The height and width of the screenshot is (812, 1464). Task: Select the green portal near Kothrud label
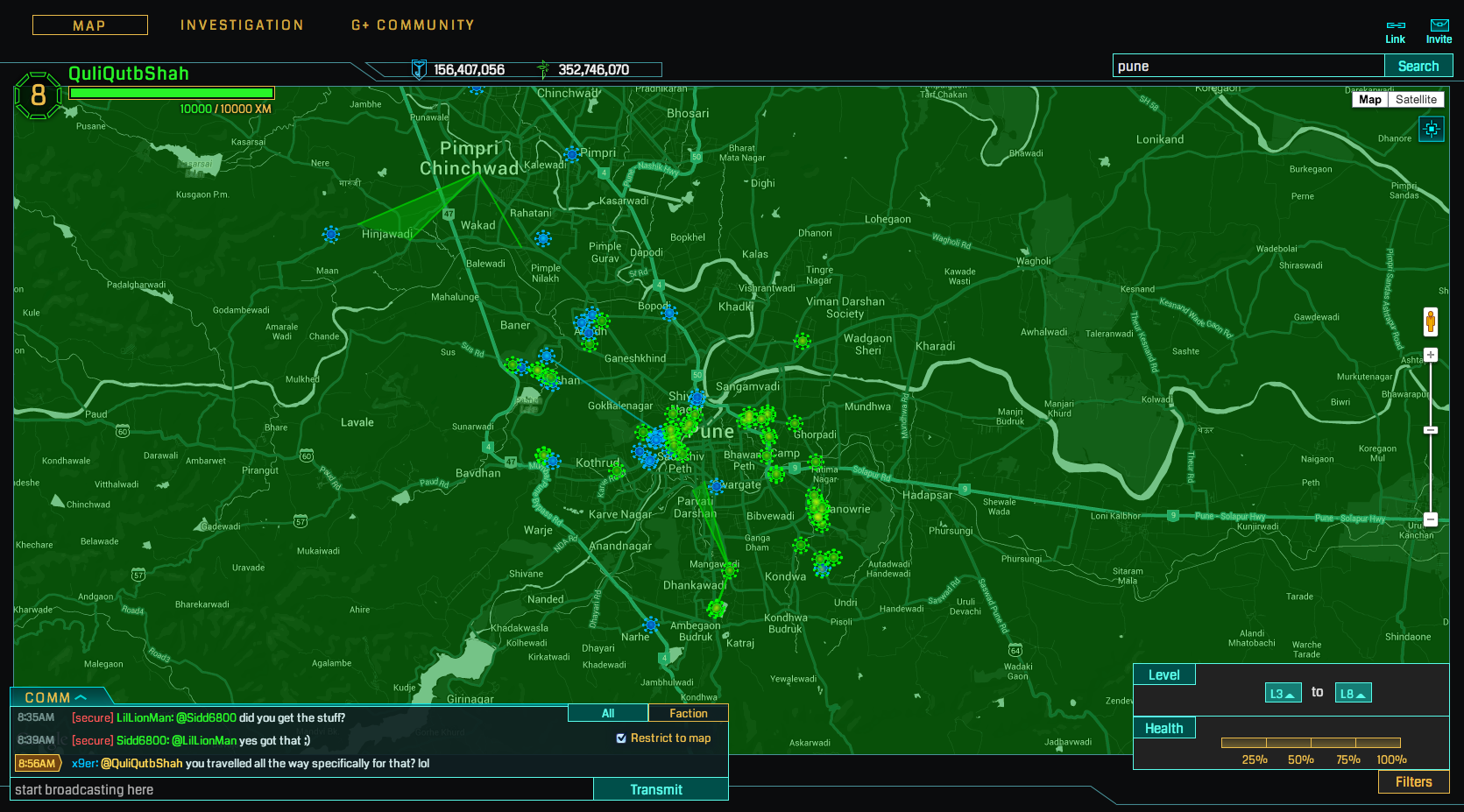point(618,472)
